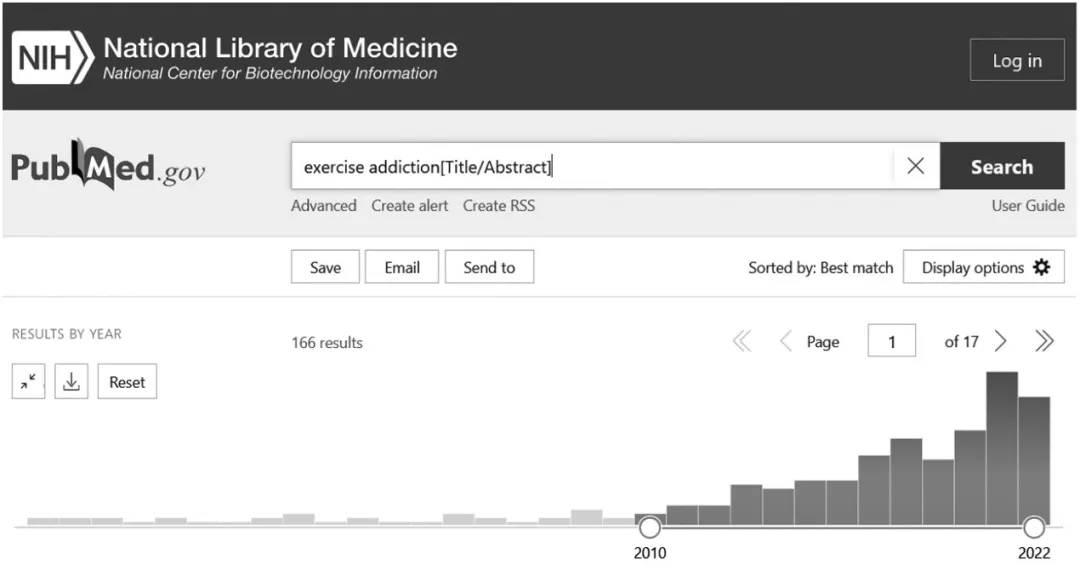Viewport: 1080px width, 576px height.
Task: Click the Create alert link
Action: (x=409, y=205)
